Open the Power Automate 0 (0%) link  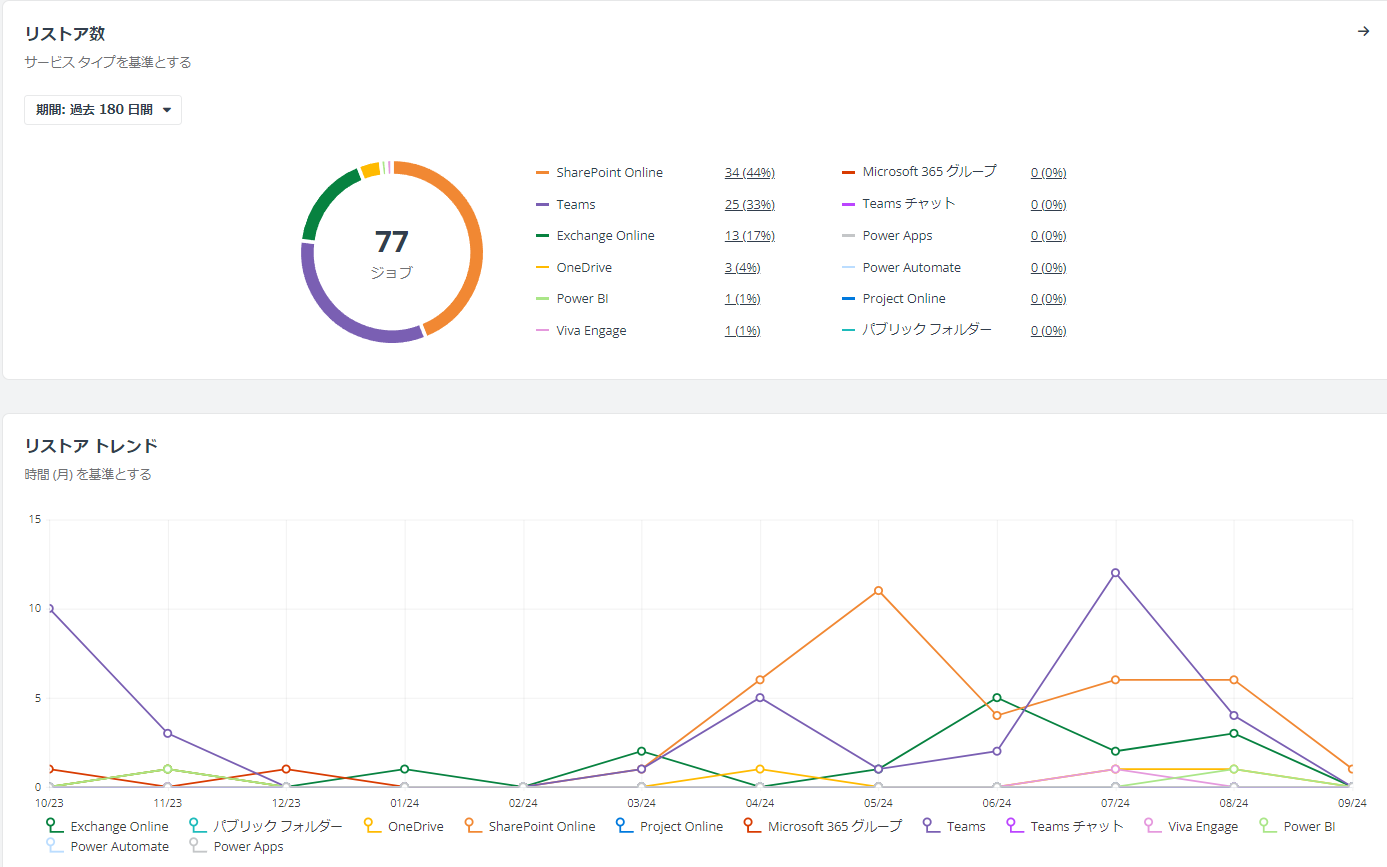point(1049,267)
